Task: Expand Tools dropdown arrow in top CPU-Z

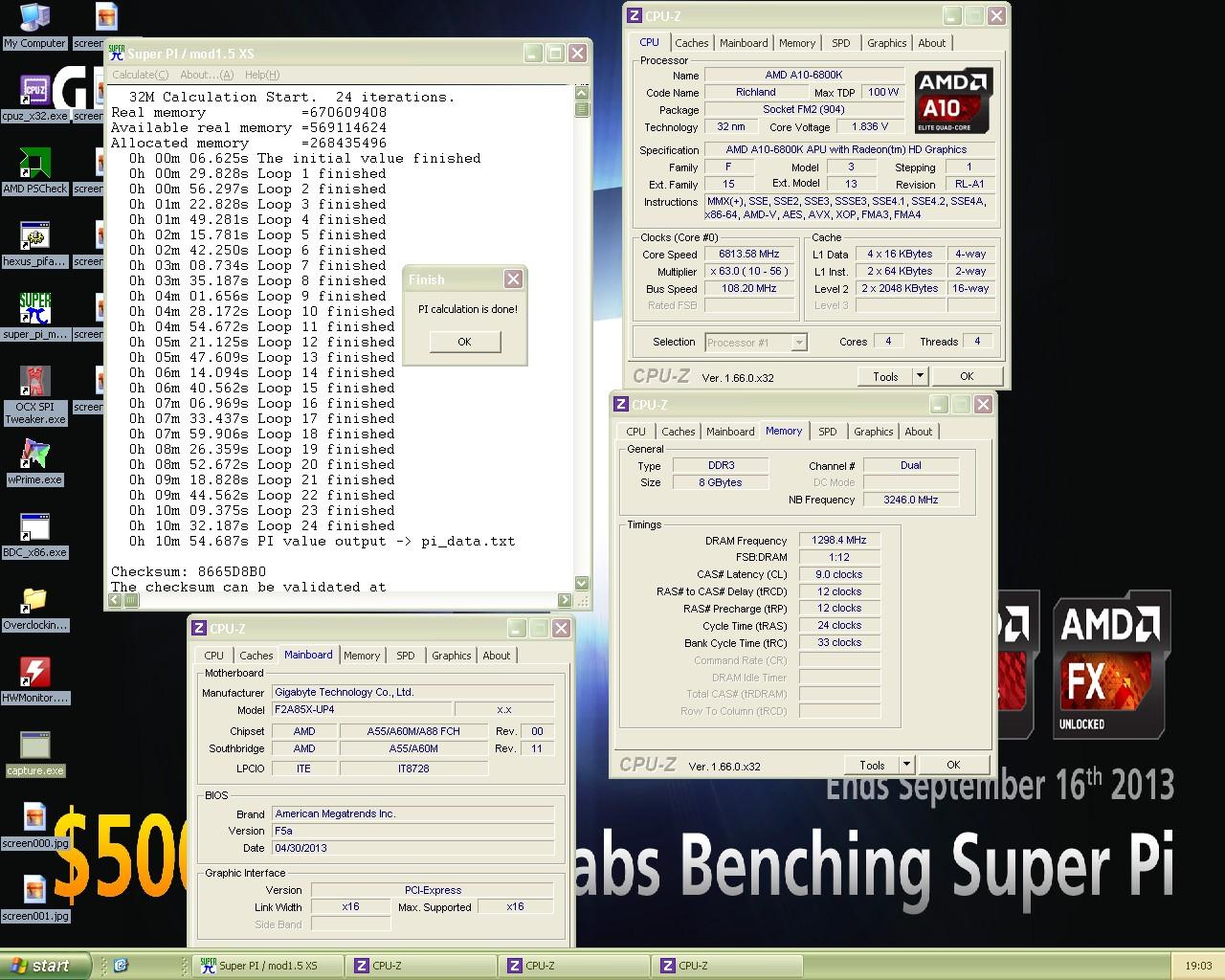Action: 920,376
